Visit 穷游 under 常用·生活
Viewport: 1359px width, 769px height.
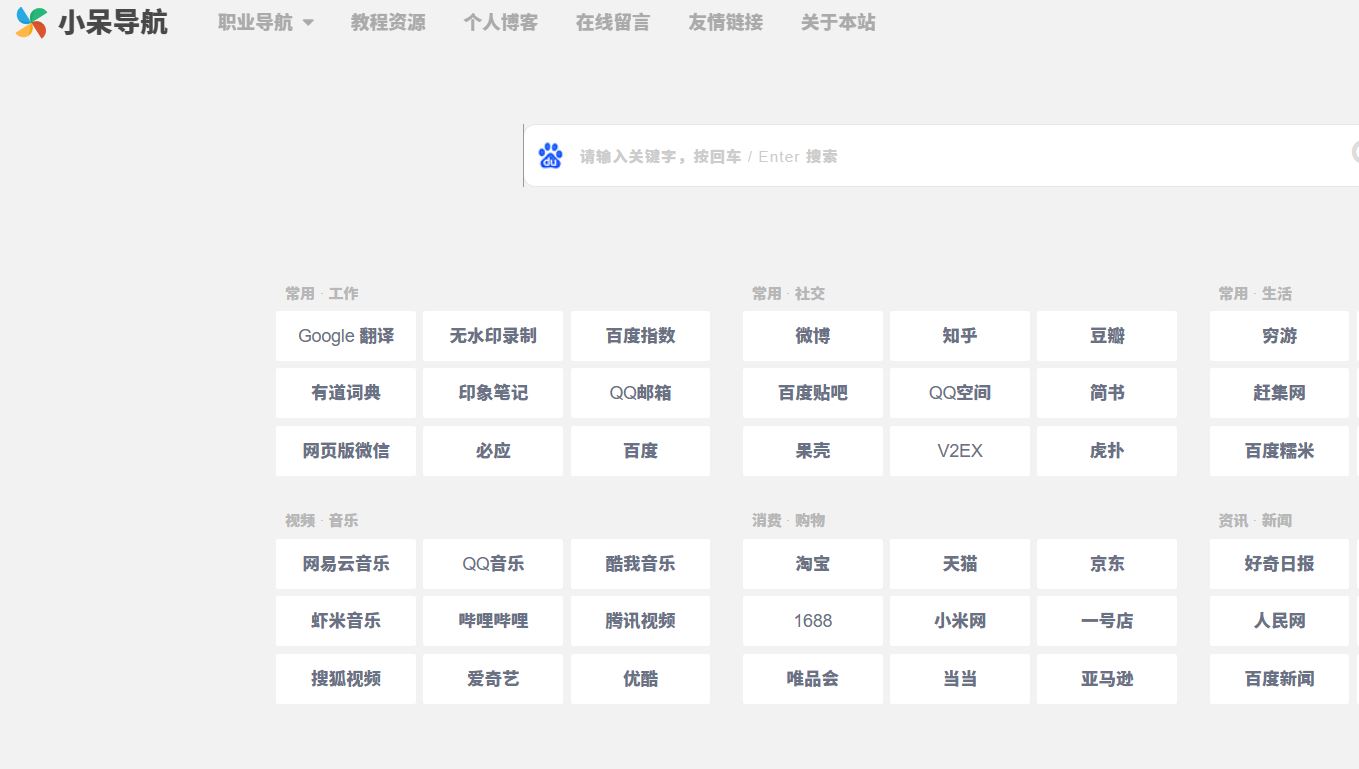(x=1279, y=336)
